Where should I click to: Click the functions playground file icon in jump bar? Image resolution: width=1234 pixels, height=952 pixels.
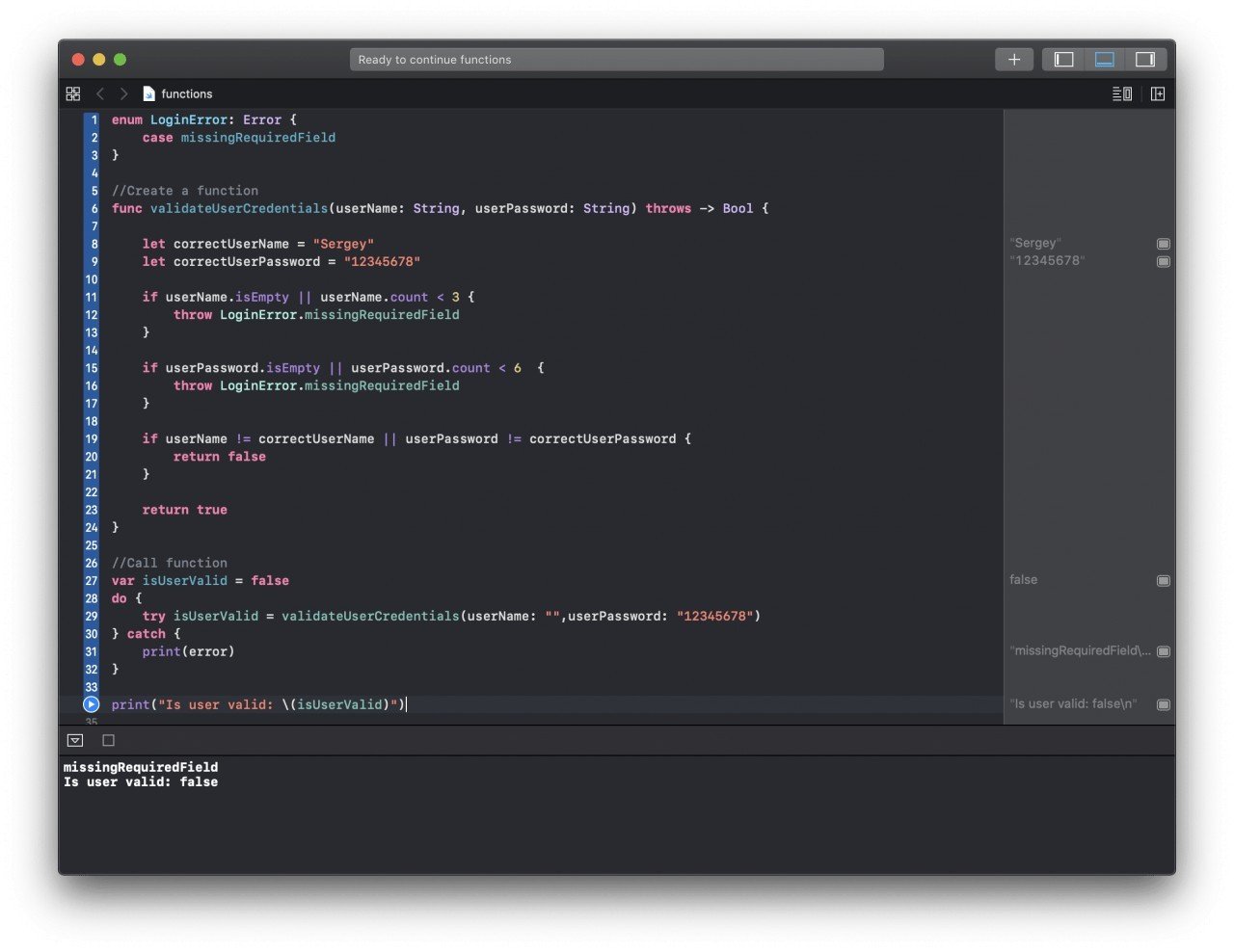tap(148, 93)
